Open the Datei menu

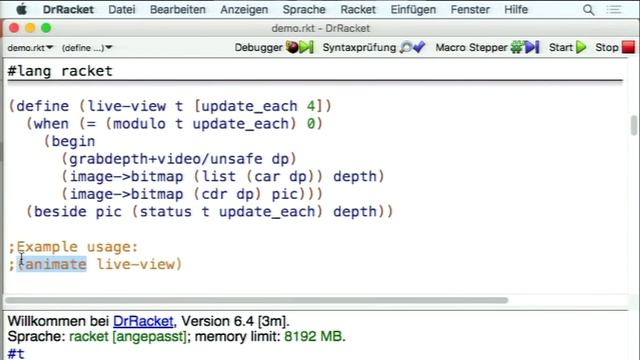[x=122, y=9]
